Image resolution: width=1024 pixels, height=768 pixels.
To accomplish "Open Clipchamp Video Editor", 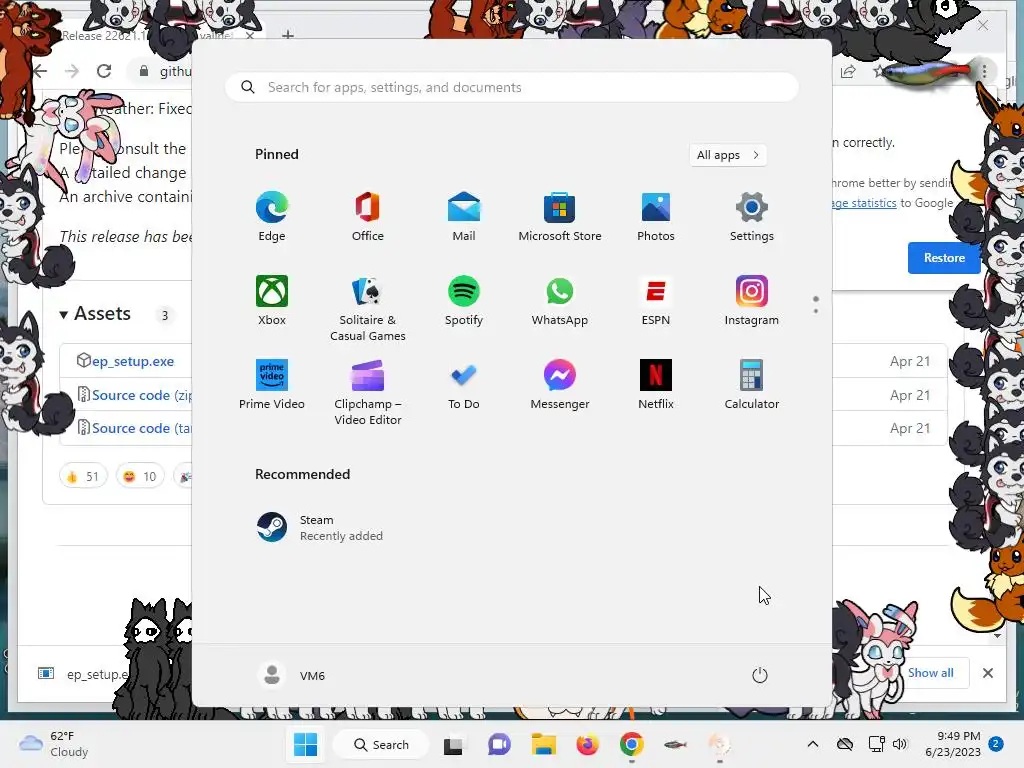I will (x=368, y=392).
